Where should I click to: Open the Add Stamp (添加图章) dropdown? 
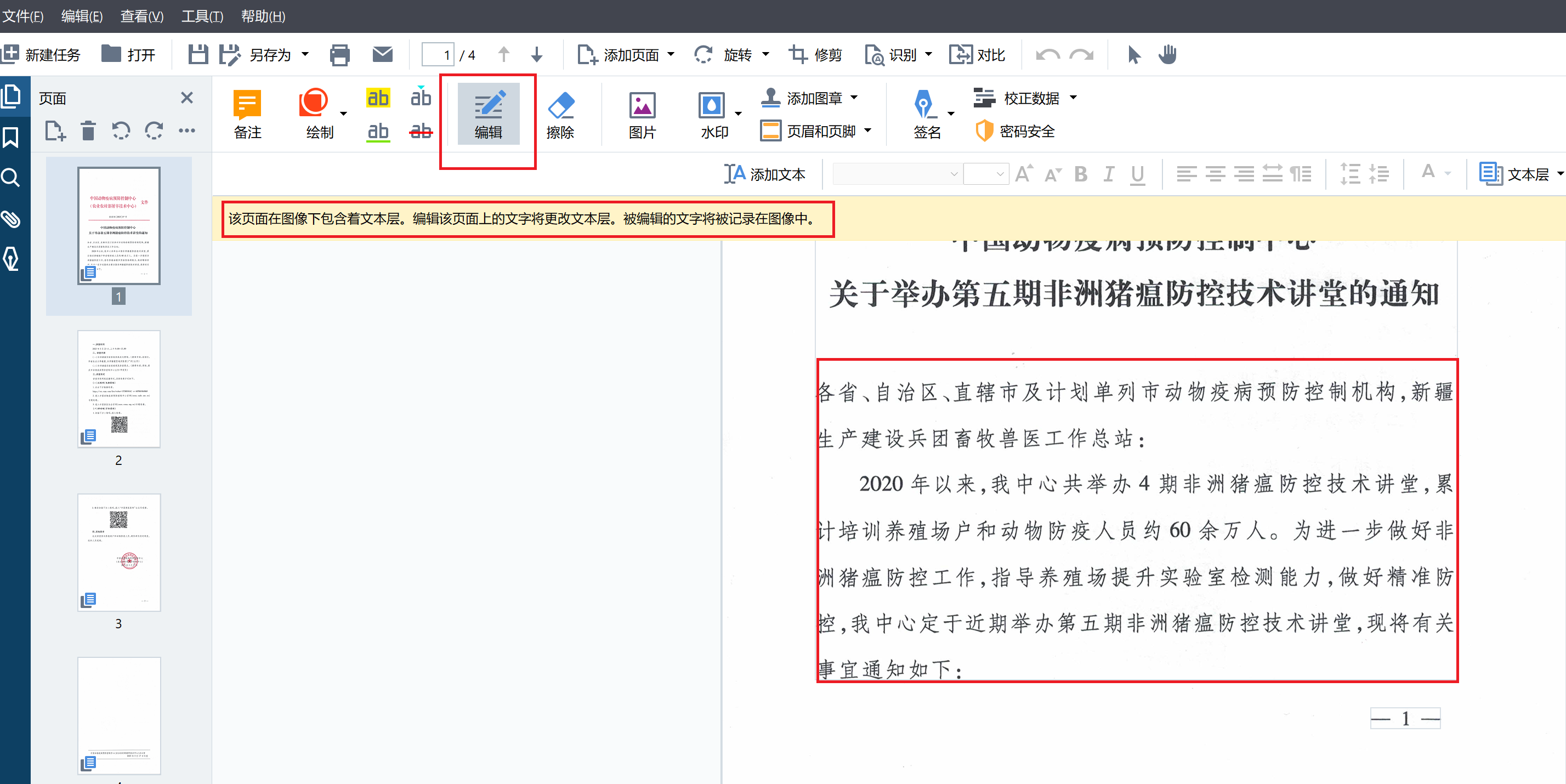click(854, 98)
